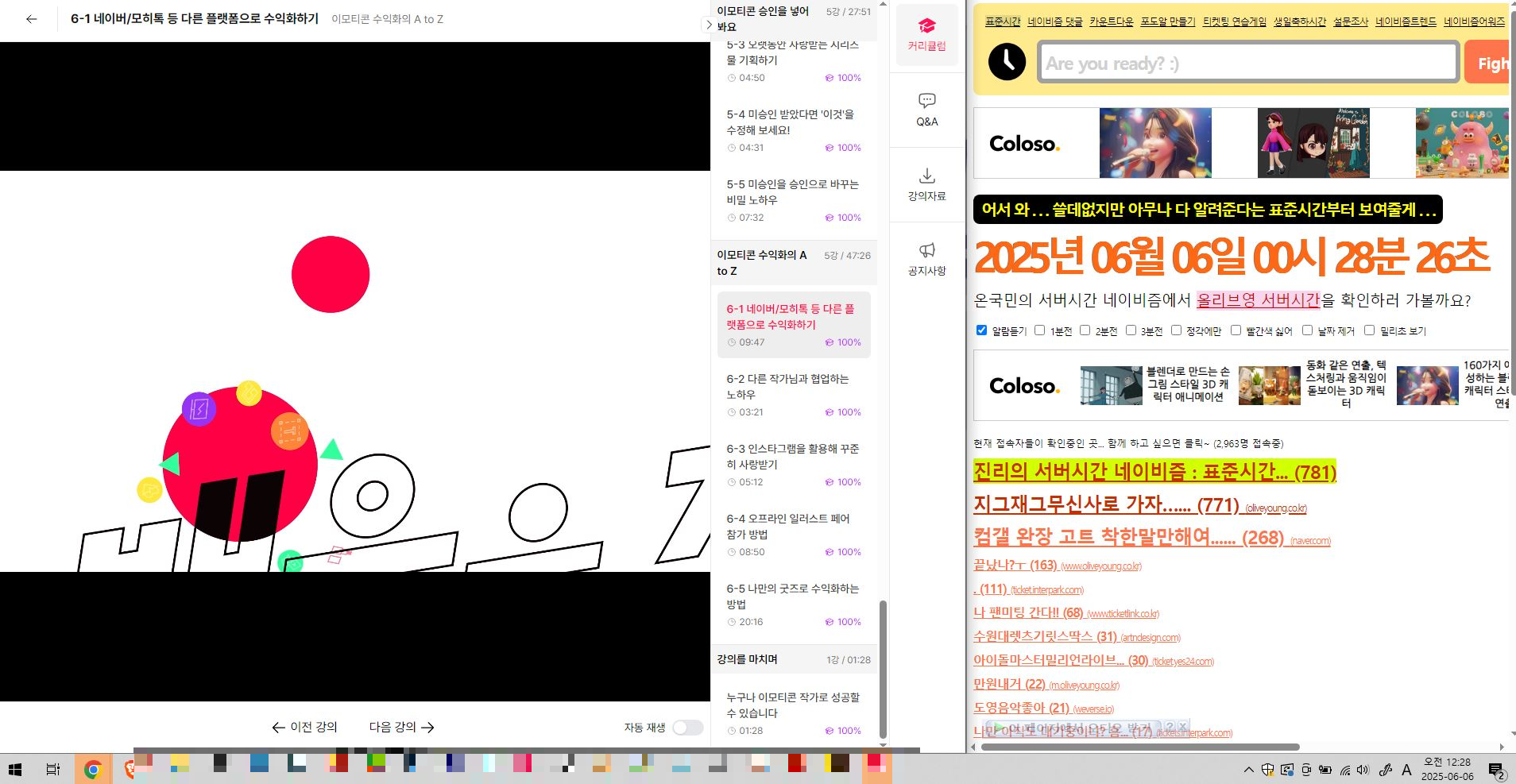
Task: Click the curriculum list vertical scrollbar
Action: (x=883, y=669)
